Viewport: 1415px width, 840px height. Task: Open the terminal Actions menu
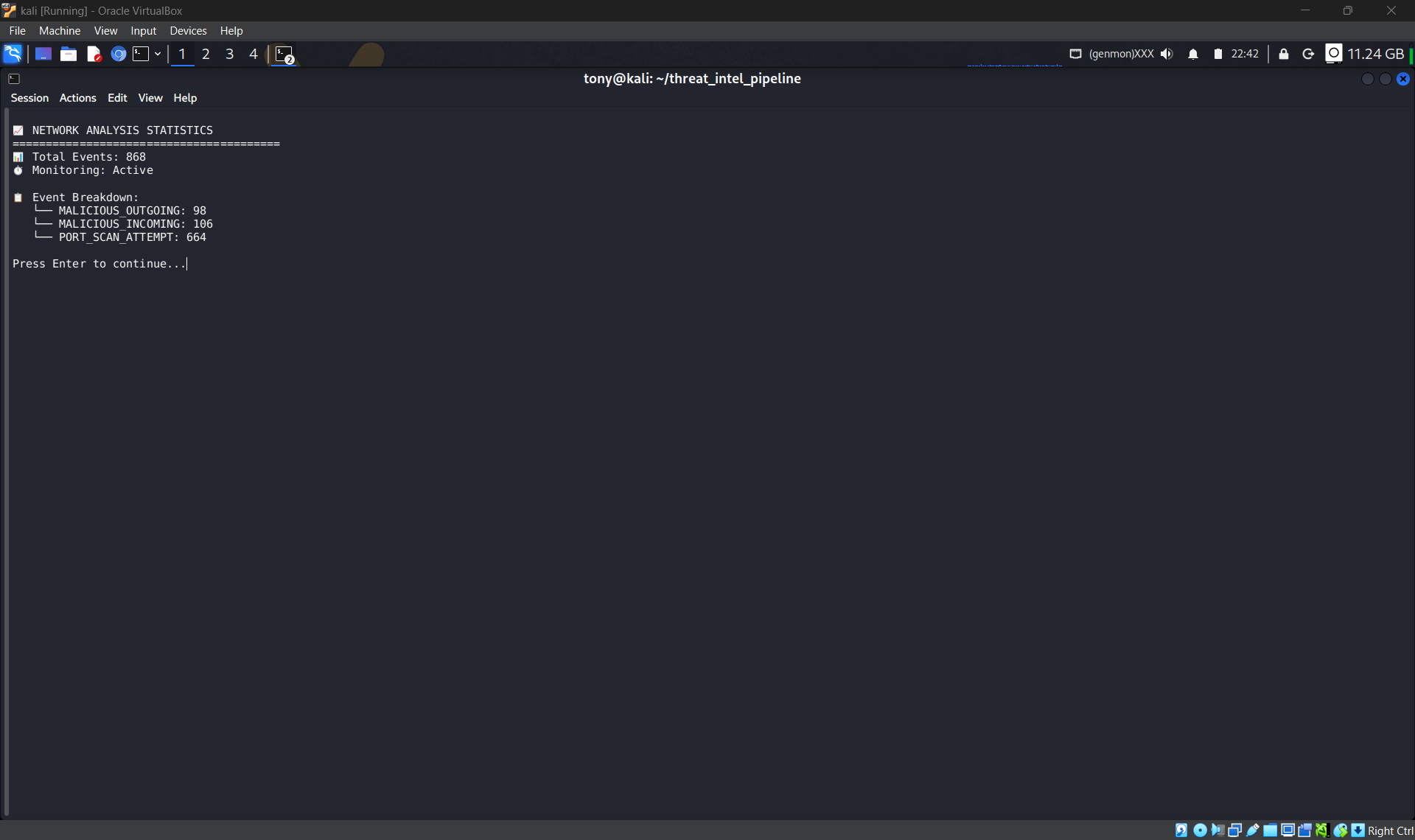(77, 98)
